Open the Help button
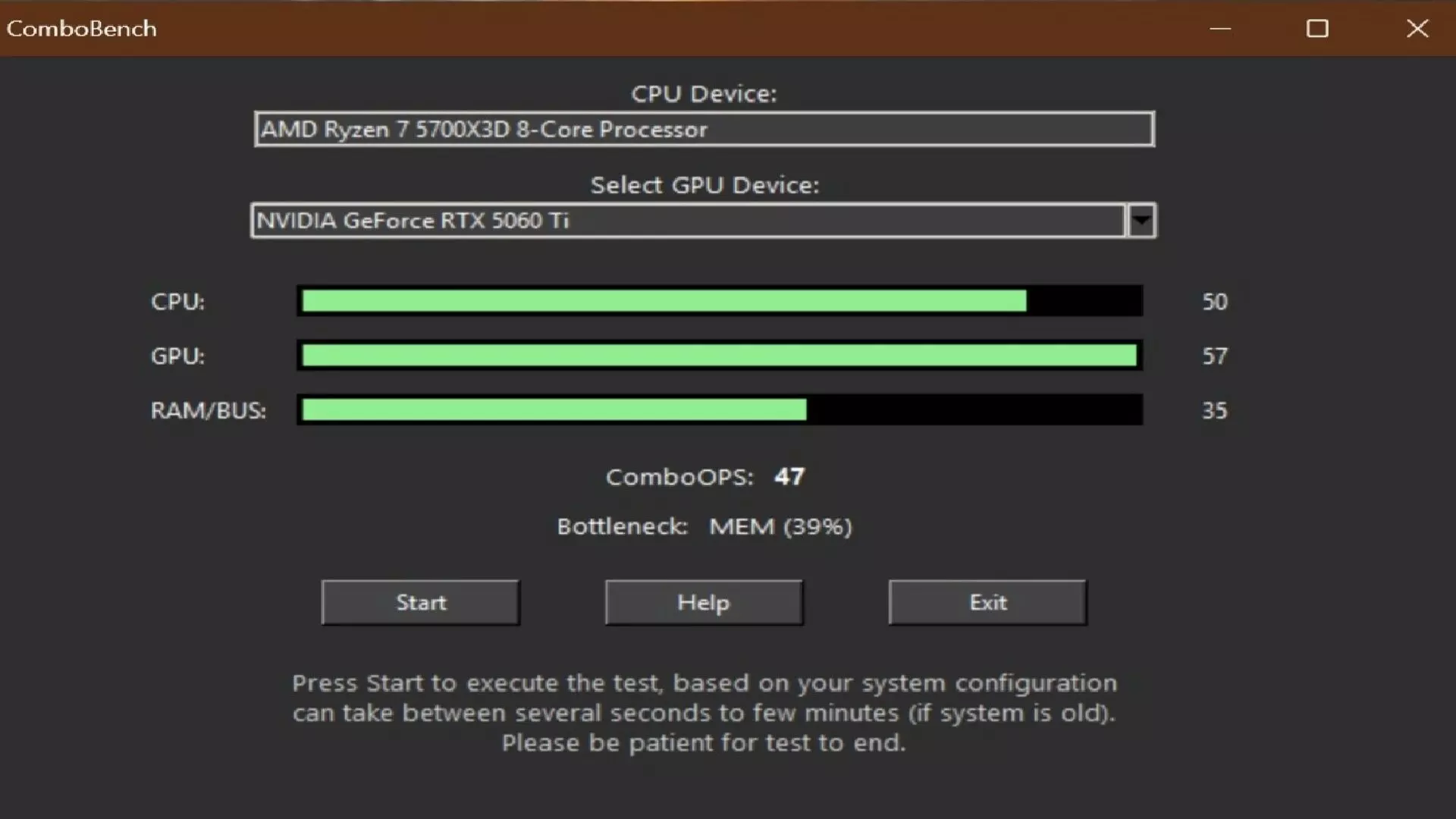 [704, 603]
